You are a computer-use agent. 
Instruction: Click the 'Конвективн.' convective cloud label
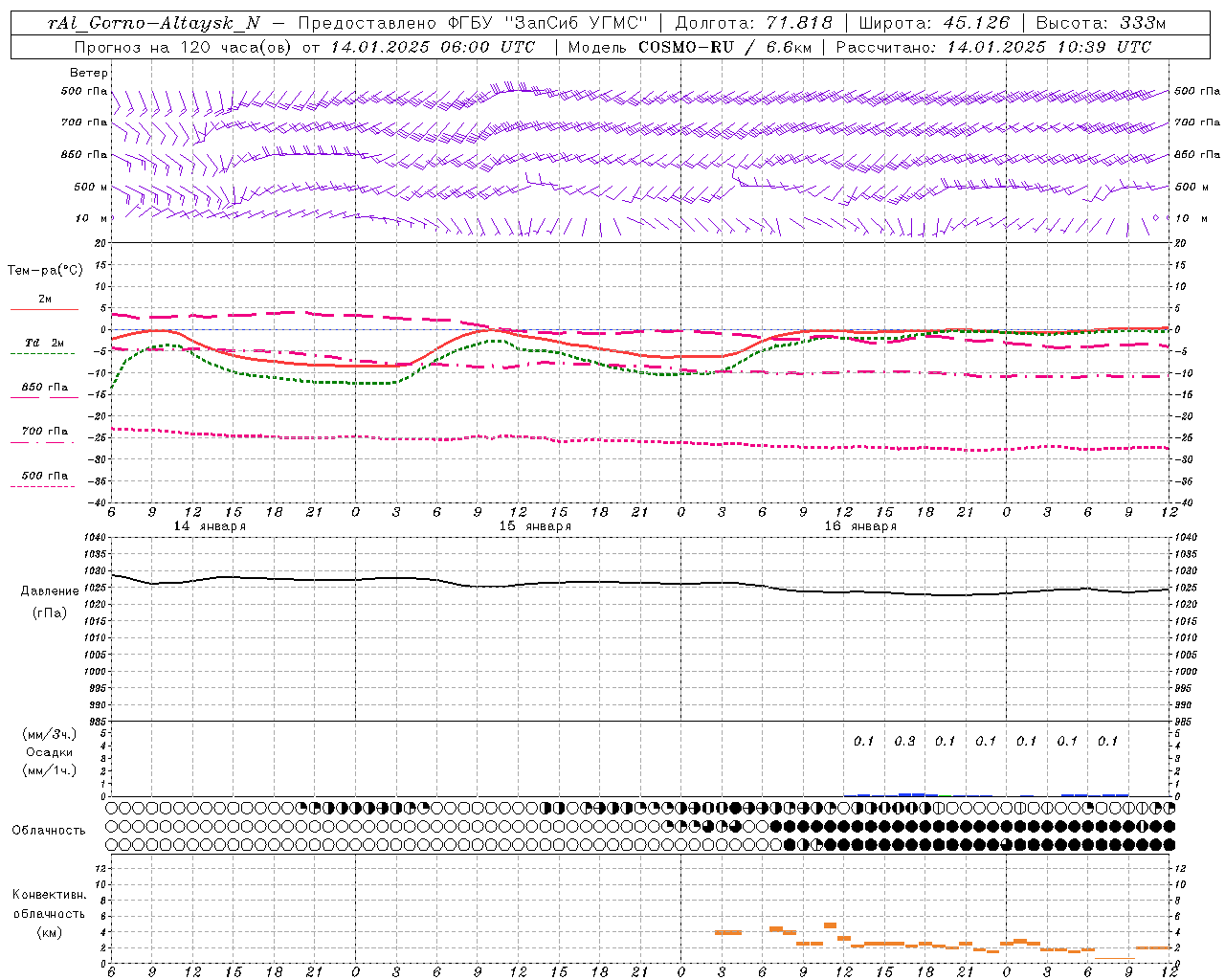pyautogui.click(x=50, y=894)
